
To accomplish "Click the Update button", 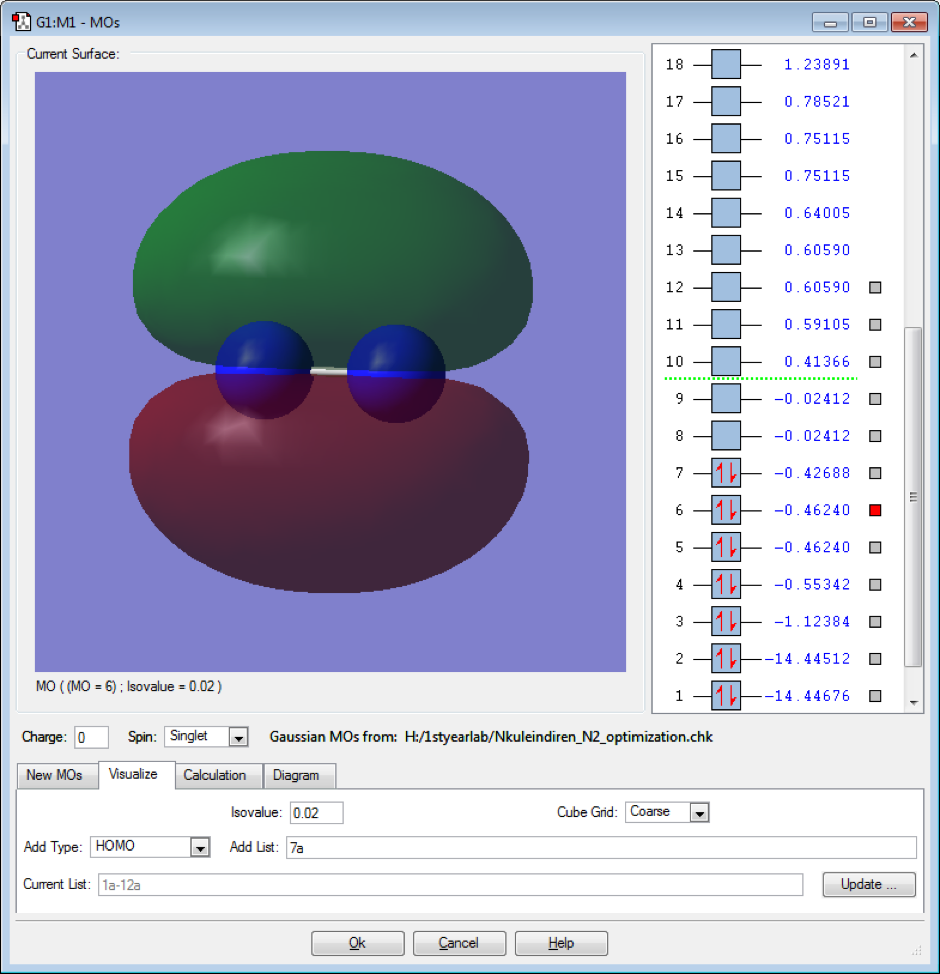I will pyautogui.click(x=869, y=885).
